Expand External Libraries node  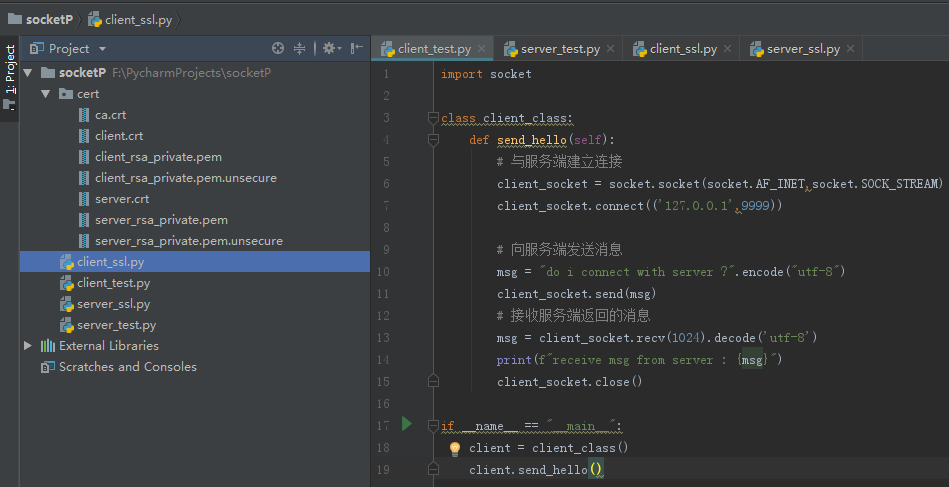(x=28, y=346)
